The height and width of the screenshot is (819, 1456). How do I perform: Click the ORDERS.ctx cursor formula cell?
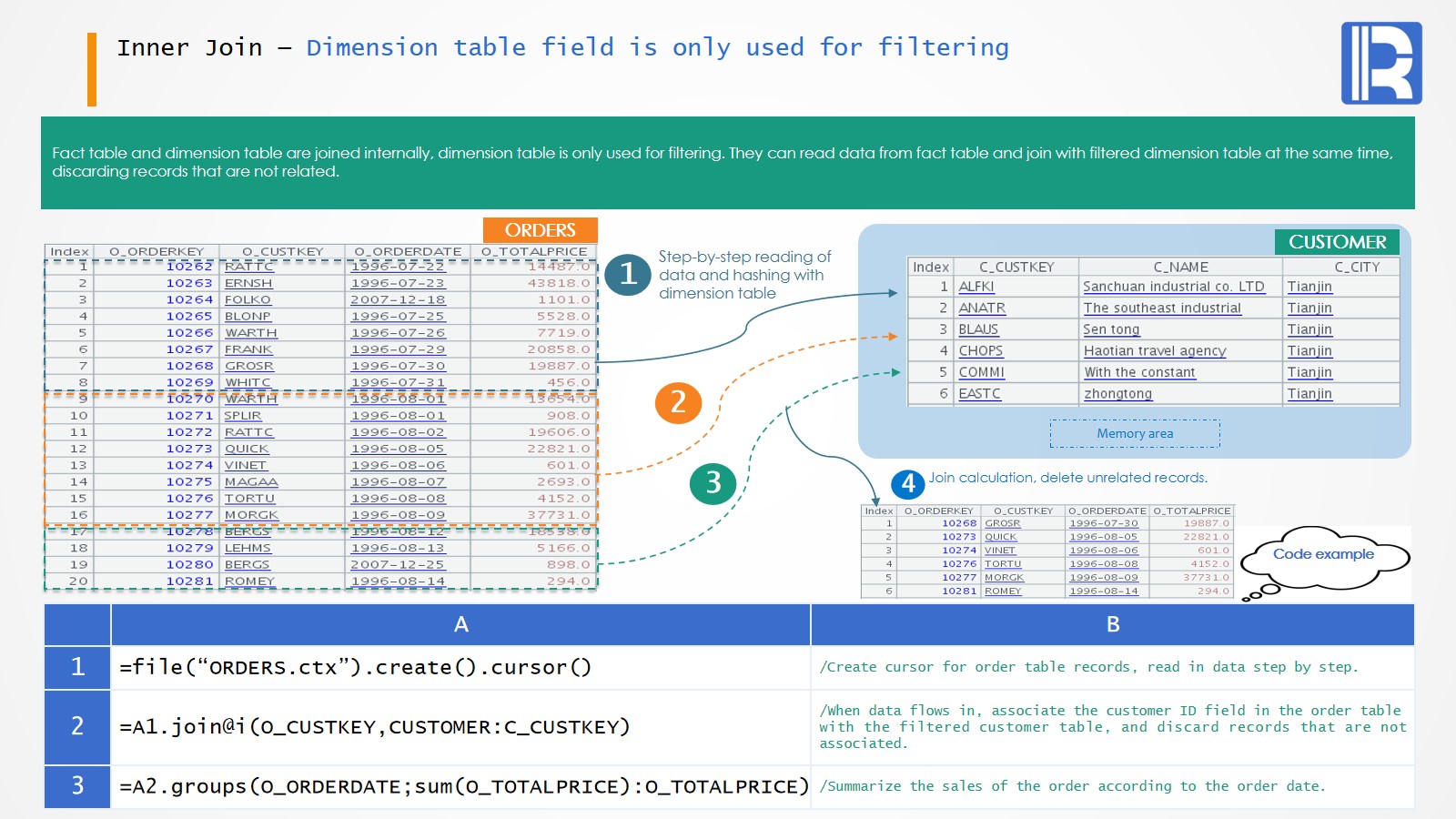(460, 667)
